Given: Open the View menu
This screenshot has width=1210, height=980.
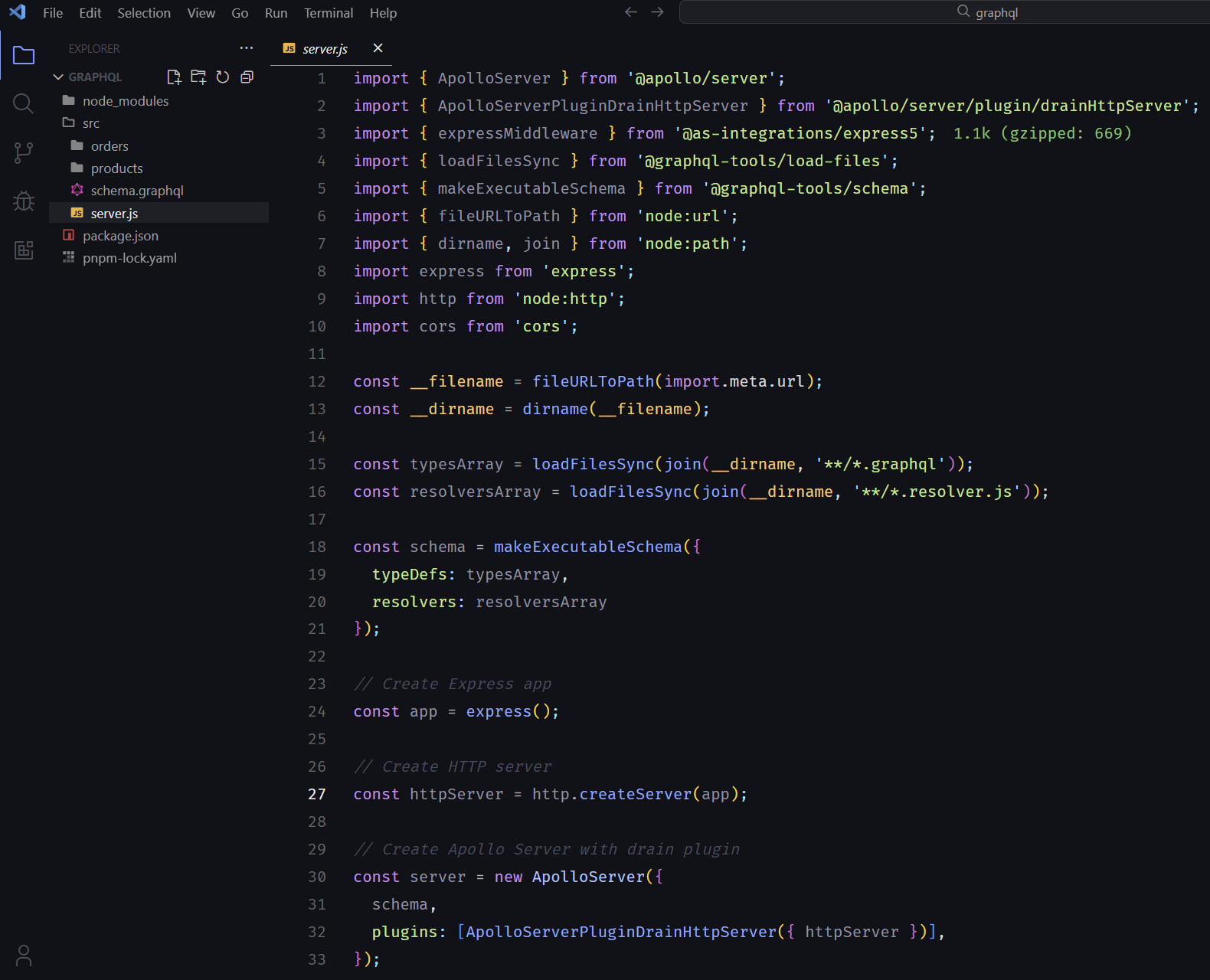Looking at the screenshot, I should pos(201,13).
